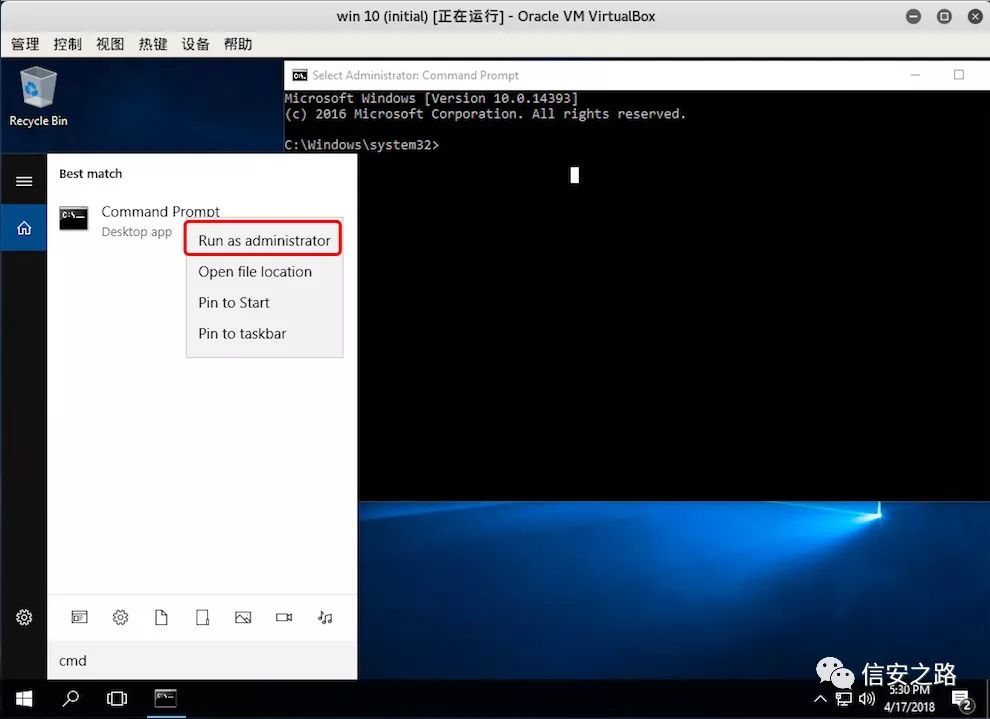990x719 pixels.
Task: Select the Apps filter icon in search
Action: pos(79,617)
